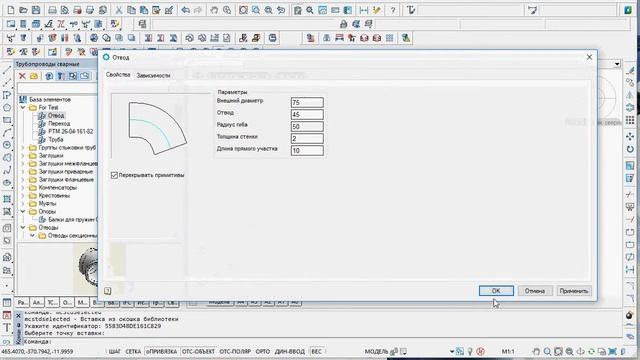Click the question mark Help icon

(x=393, y=10)
